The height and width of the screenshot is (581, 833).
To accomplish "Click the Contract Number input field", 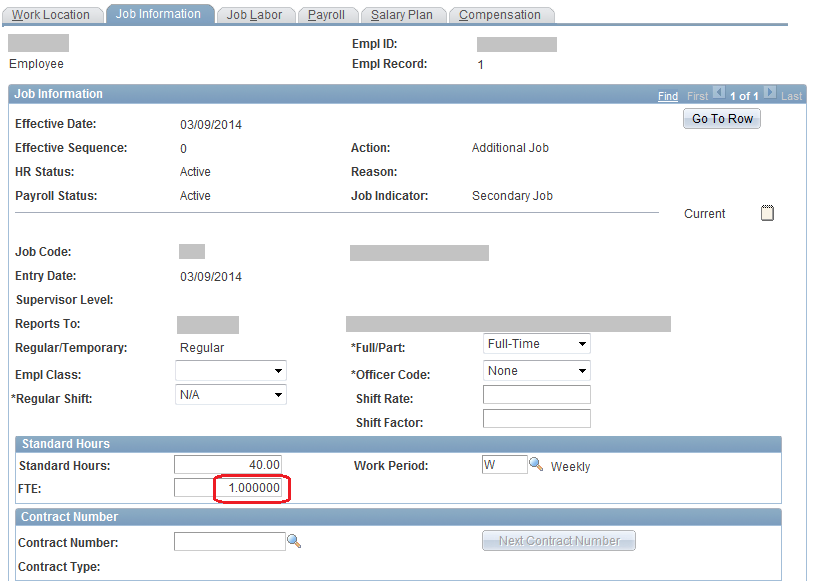I will pos(230,542).
